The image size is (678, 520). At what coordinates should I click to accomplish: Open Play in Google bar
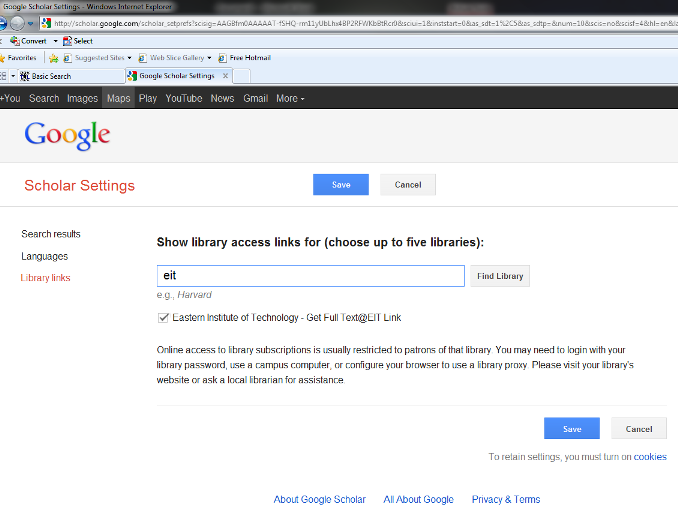point(148,99)
